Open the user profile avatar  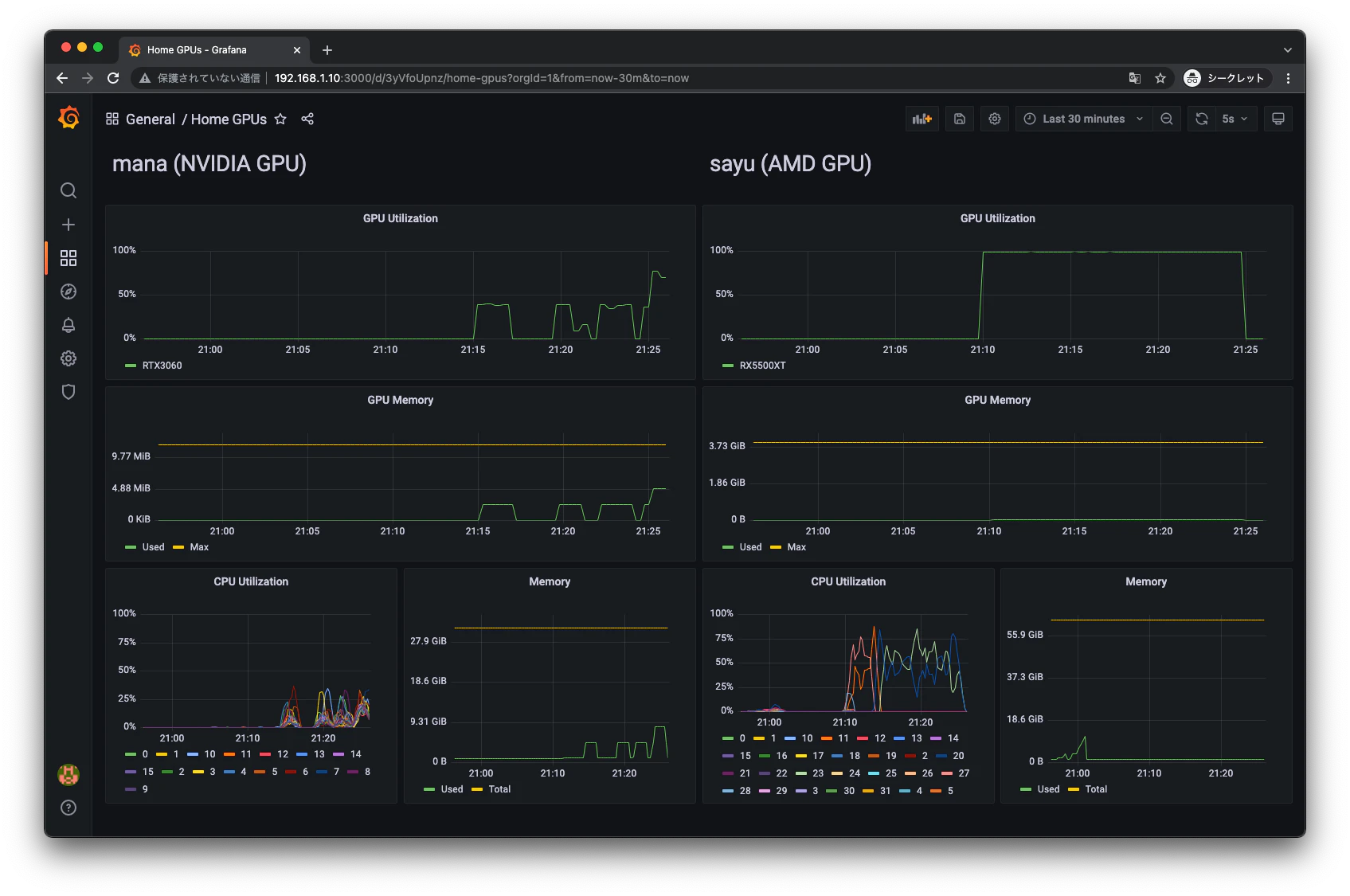68,774
